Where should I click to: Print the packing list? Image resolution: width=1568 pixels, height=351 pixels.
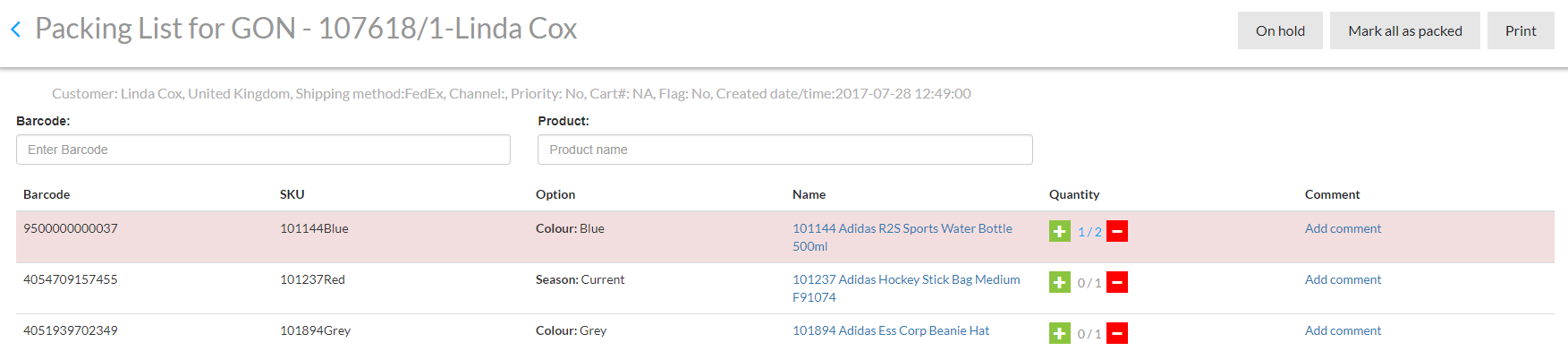coord(1521,30)
